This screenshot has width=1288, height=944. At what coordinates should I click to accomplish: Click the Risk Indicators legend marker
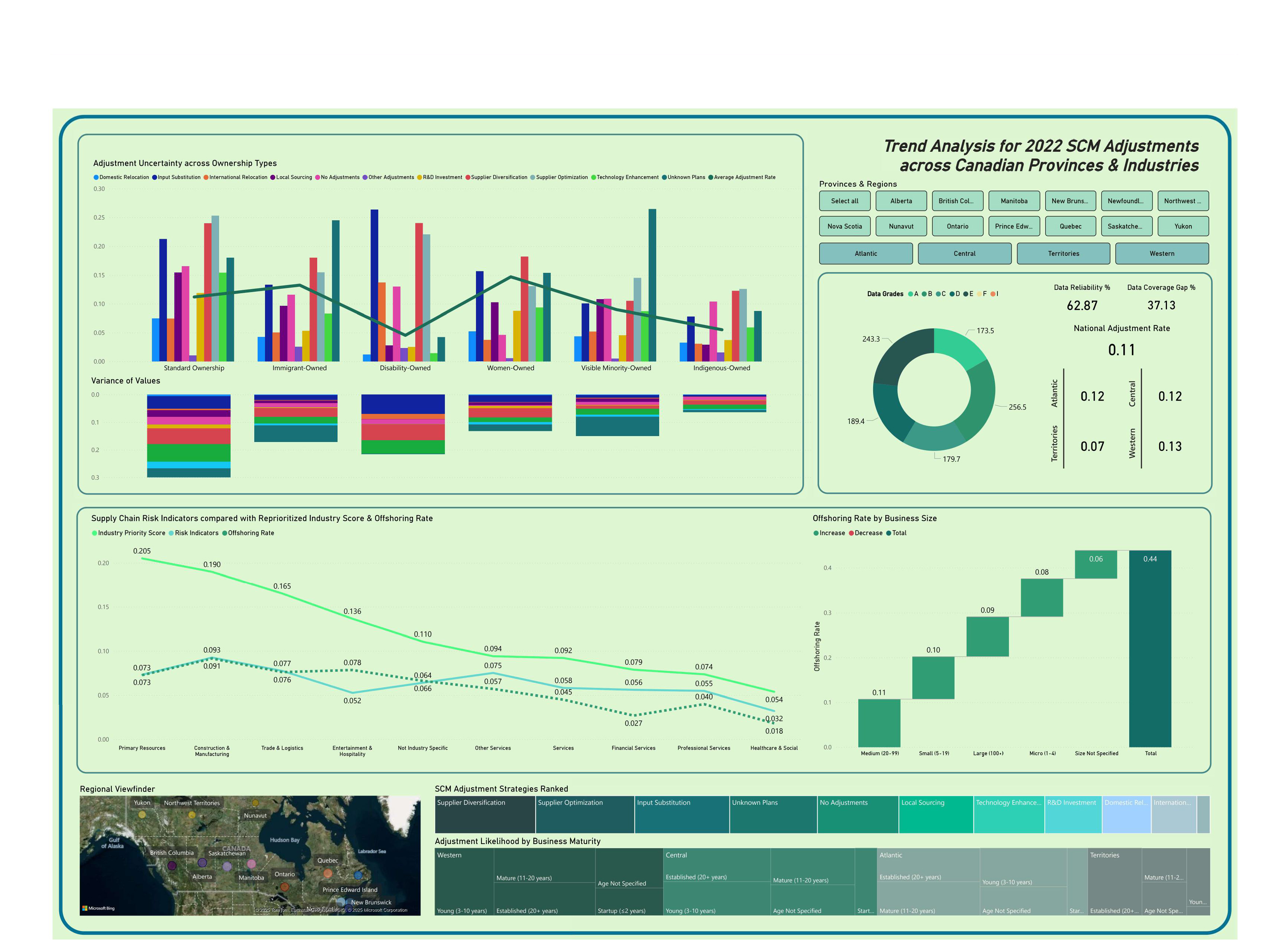(x=171, y=533)
